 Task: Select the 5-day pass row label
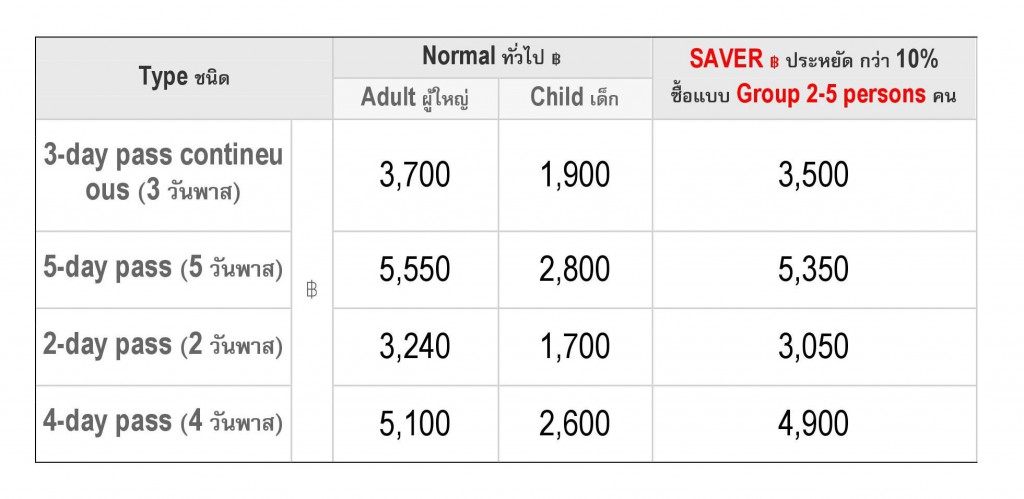163,270
